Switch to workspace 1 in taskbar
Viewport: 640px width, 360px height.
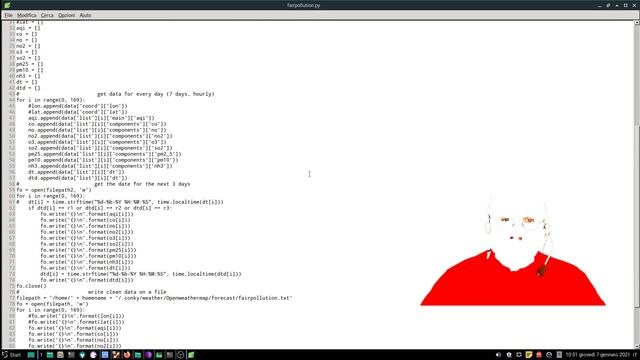41,355
